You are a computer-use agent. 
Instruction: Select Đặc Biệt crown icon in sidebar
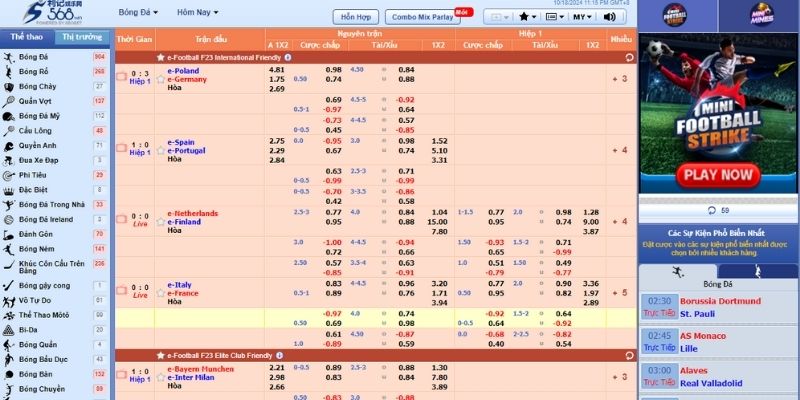click(9, 190)
